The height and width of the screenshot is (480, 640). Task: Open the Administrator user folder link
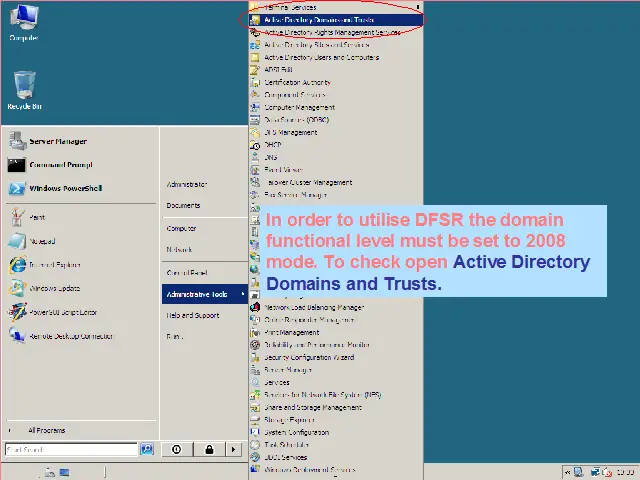[x=204, y=184]
